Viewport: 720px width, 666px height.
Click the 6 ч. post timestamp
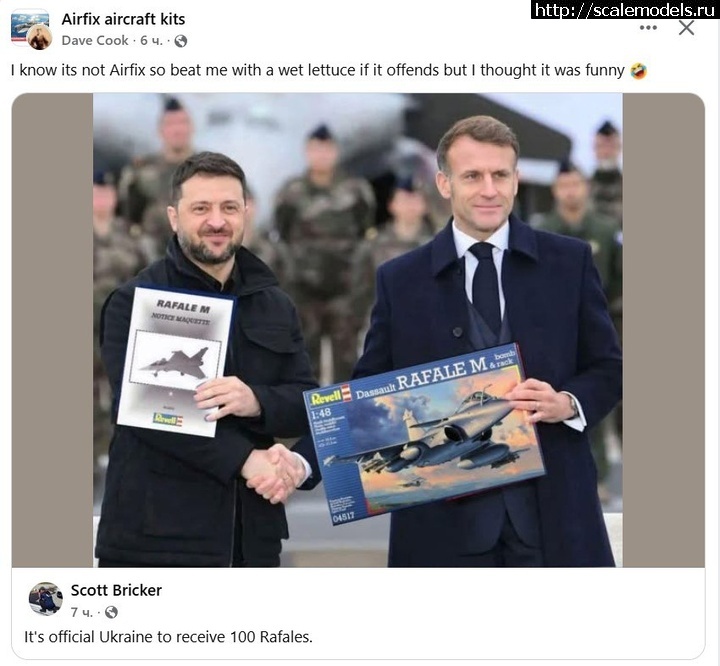tap(152, 41)
